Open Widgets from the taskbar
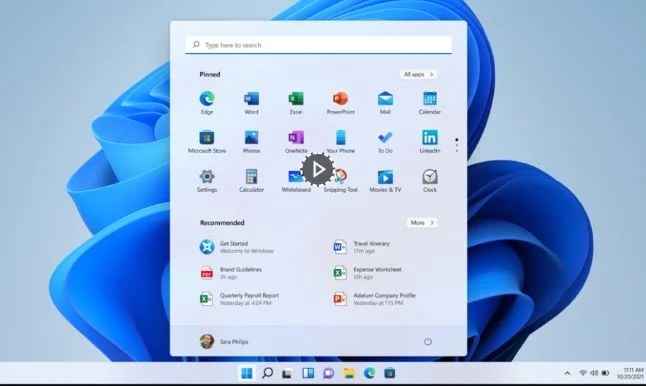The height and width of the screenshot is (386, 646). [308, 373]
